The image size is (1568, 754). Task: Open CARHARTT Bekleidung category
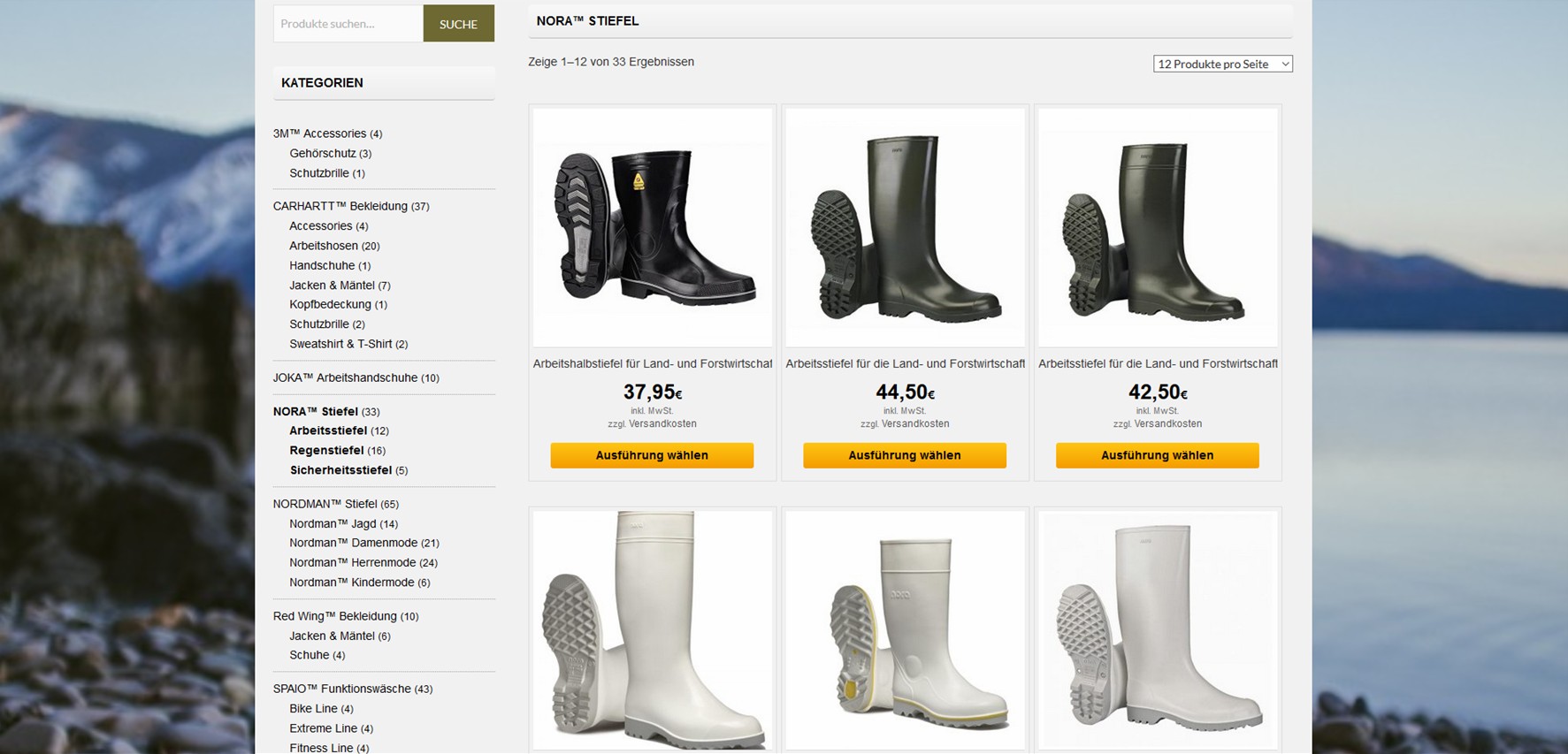click(340, 206)
